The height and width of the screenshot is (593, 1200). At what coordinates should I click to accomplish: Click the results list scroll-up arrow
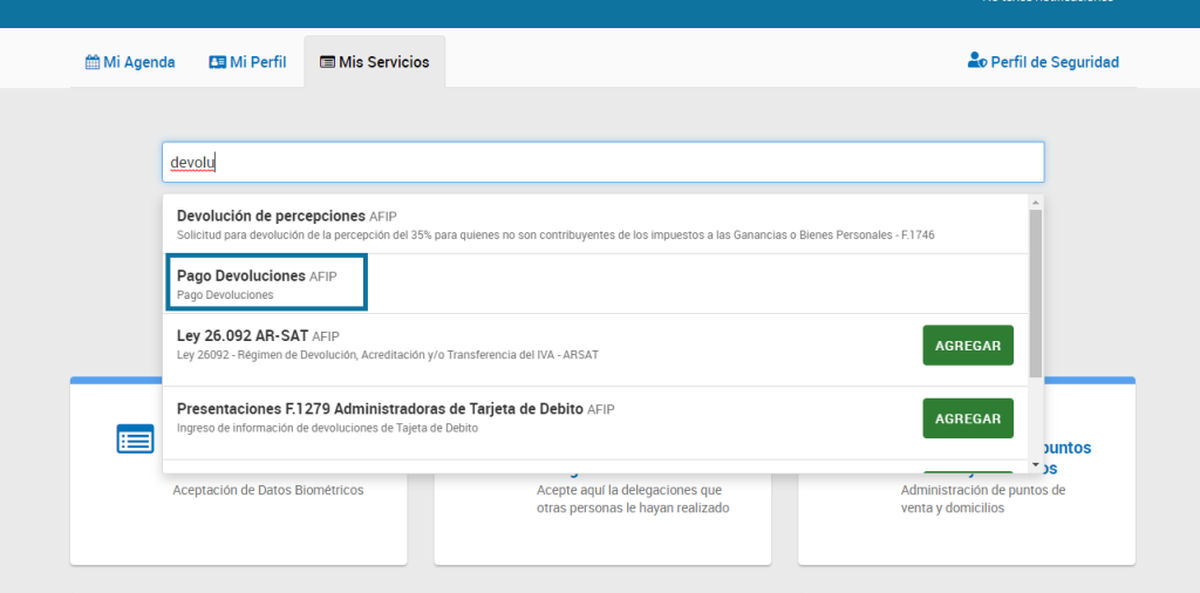coord(1035,202)
